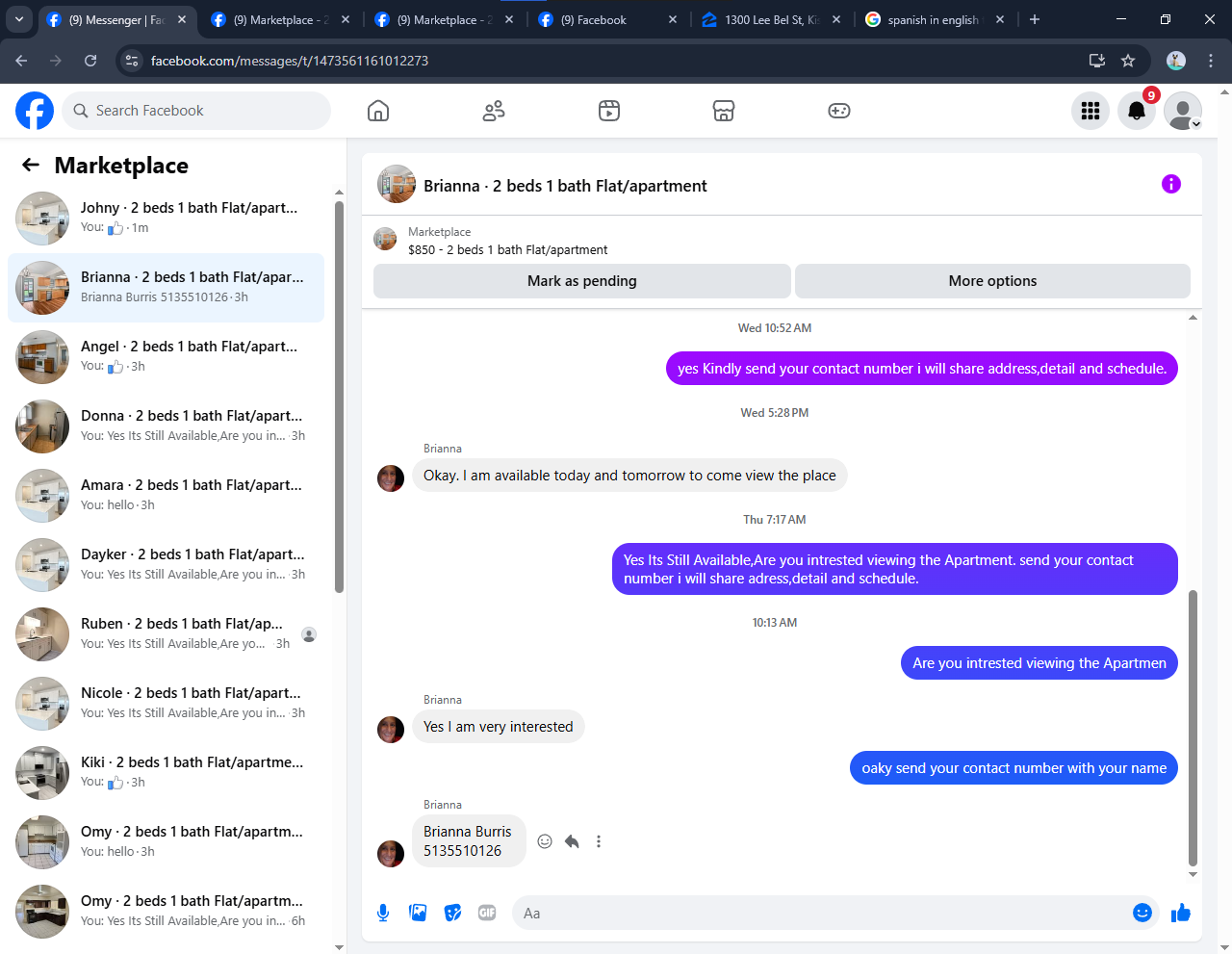This screenshot has height=954, width=1232.
Task: Click the Search Facebook field
Action: click(x=196, y=111)
